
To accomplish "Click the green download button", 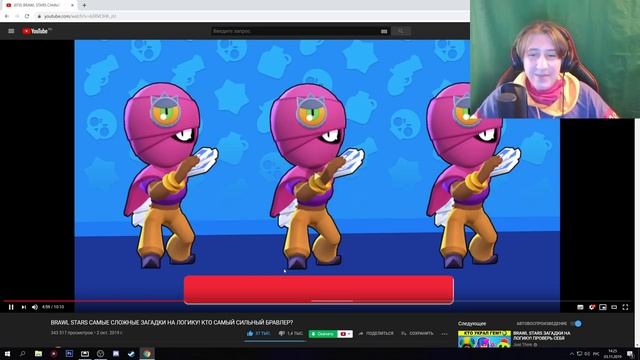I will [323, 334].
